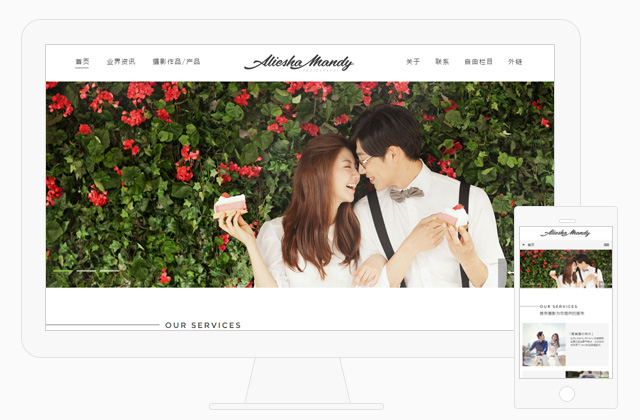The width and height of the screenshot is (640, 420).
Task: Tap the mobile preview Aliesha Mandy logo
Action: pos(566,232)
